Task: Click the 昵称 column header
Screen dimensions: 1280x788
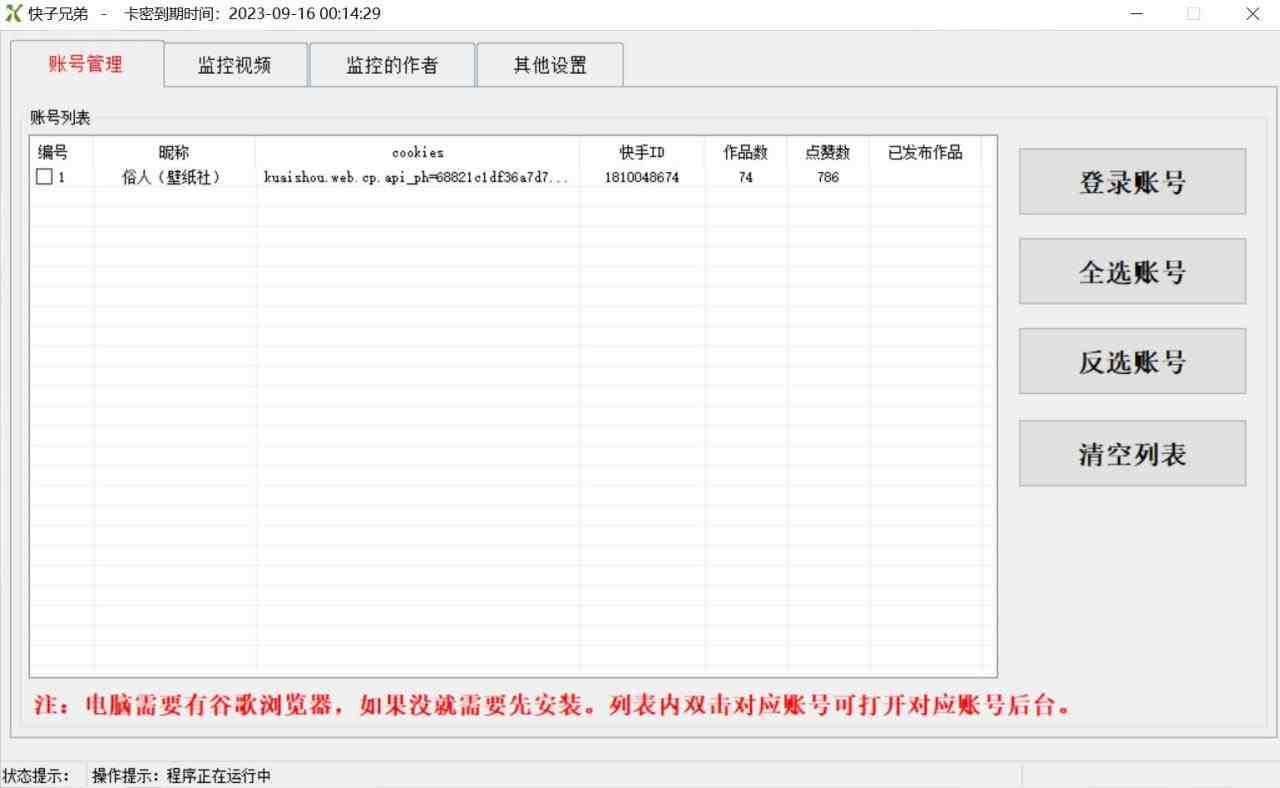Action: coord(173,152)
